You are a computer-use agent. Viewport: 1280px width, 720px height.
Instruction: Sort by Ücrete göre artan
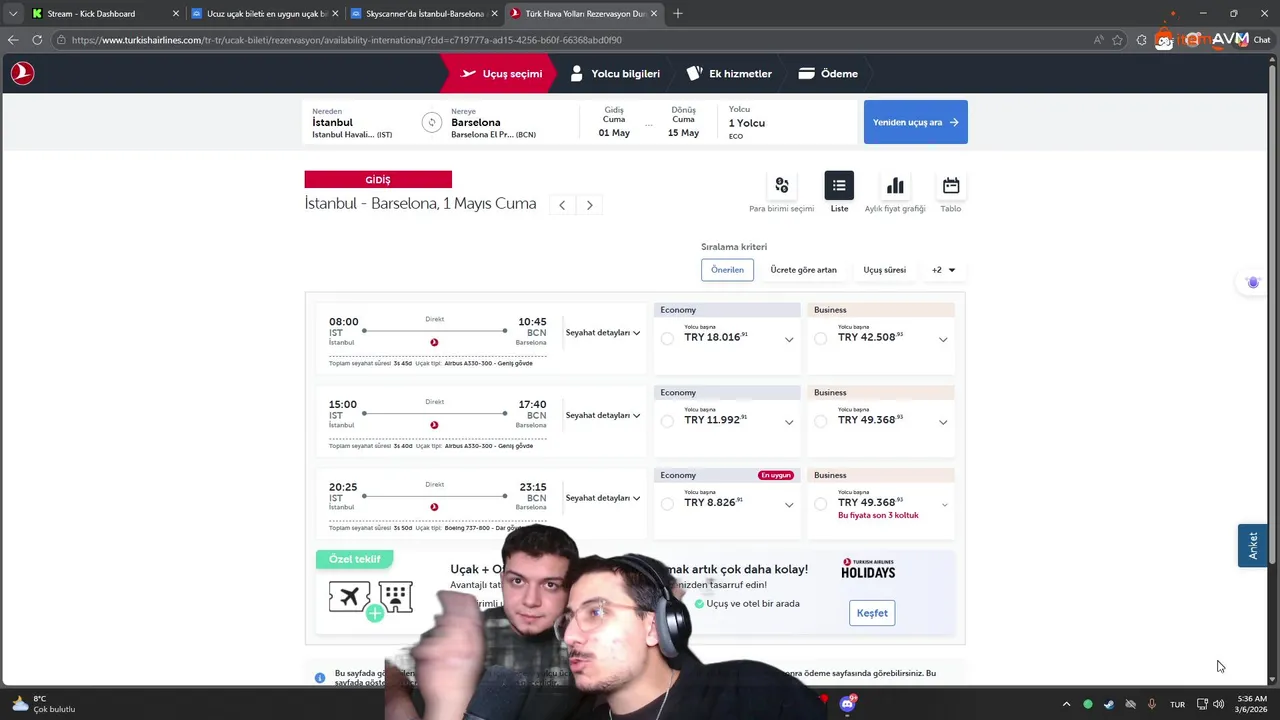pyautogui.click(x=803, y=270)
